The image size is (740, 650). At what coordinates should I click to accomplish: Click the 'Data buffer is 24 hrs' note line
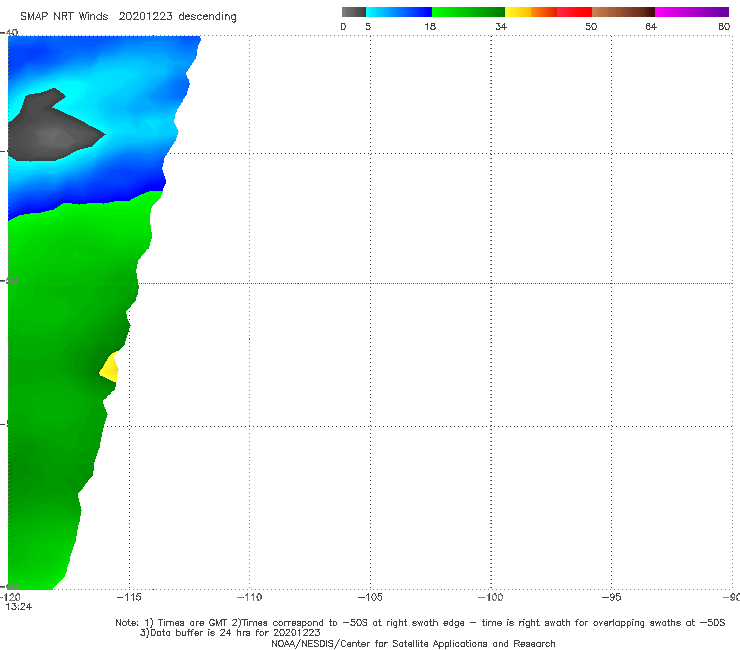(x=230, y=633)
